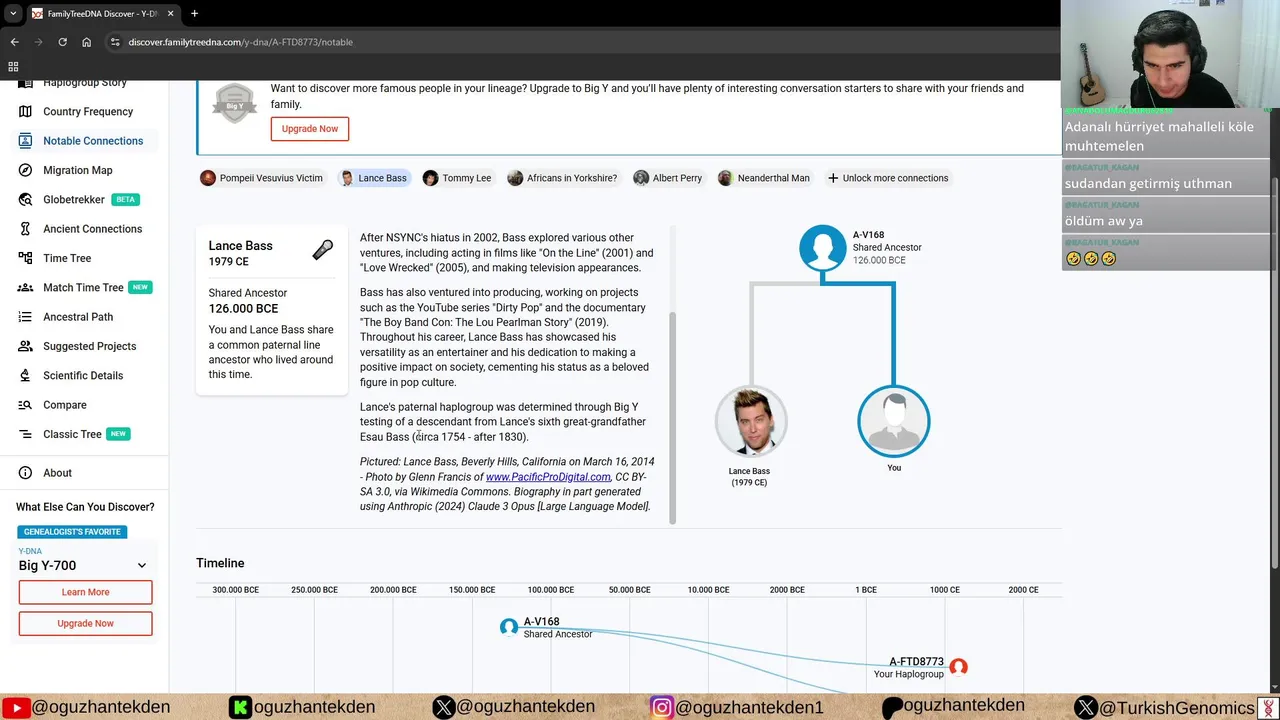This screenshot has height=720, width=1280.
Task: Click the BETA badge next to Globetrekker
Action: pyautogui.click(x=125, y=199)
